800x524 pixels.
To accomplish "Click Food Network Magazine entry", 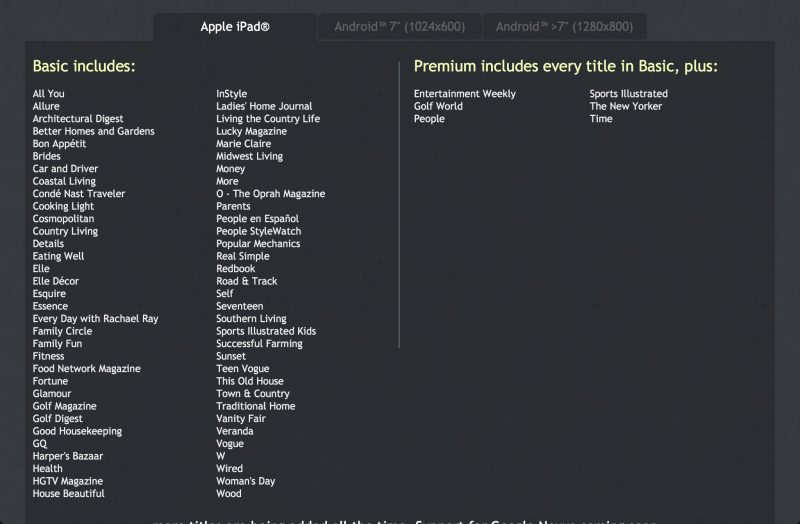I will 86,369.
